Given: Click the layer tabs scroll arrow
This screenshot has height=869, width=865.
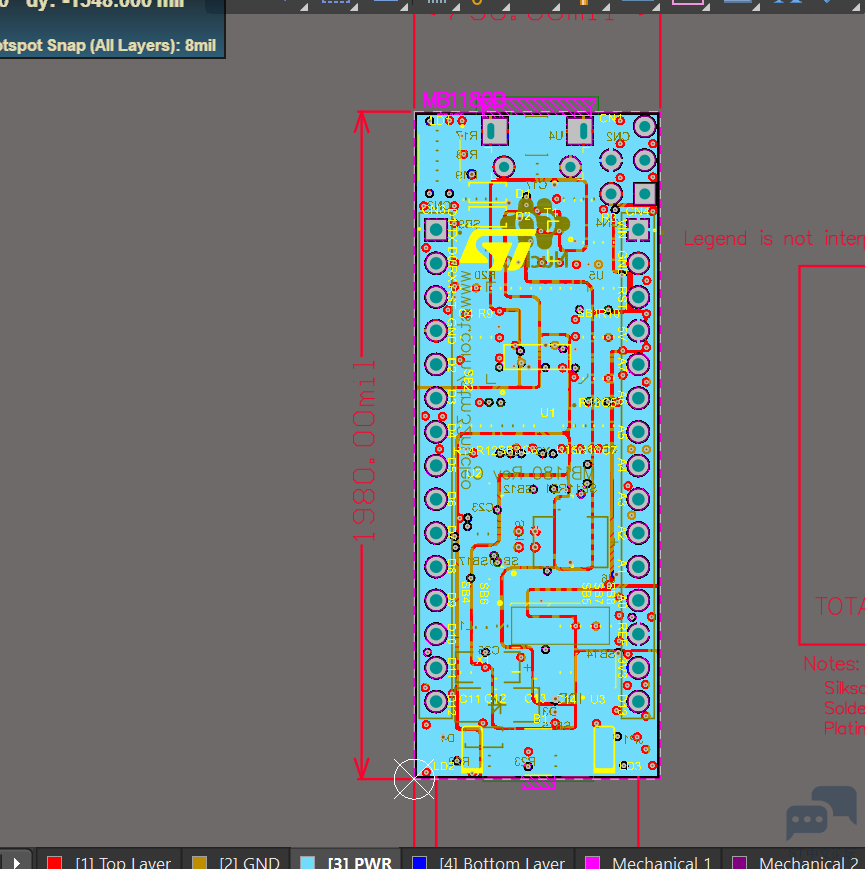Looking at the screenshot, I should [17, 861].
